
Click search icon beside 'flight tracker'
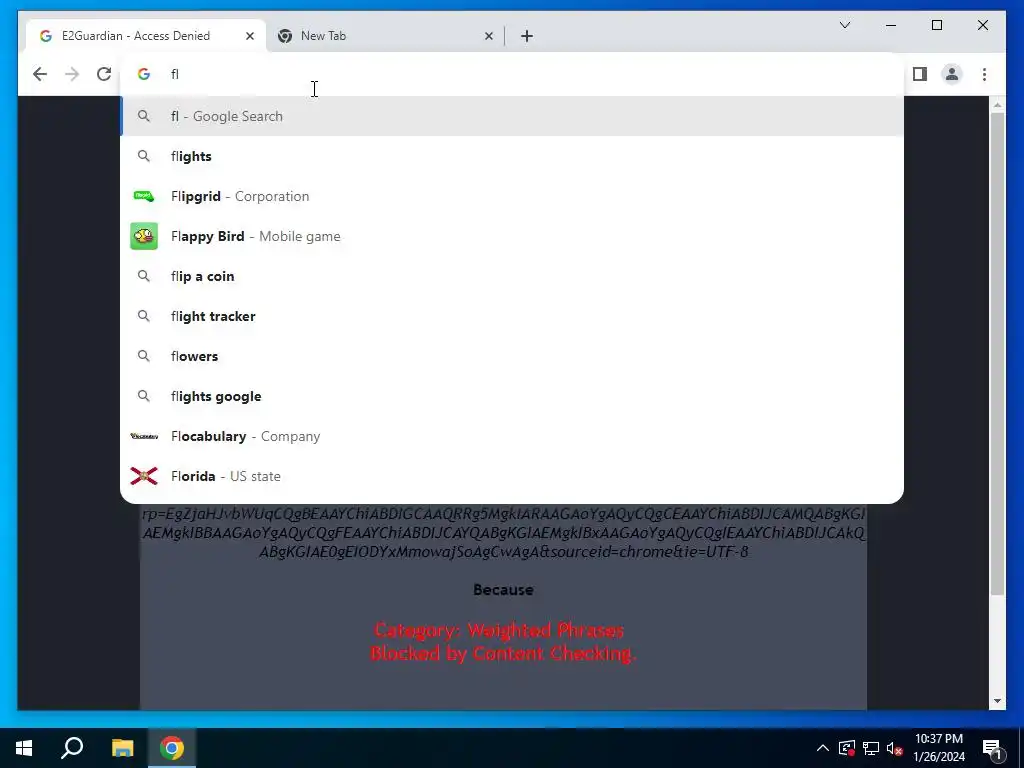point(144,316)
